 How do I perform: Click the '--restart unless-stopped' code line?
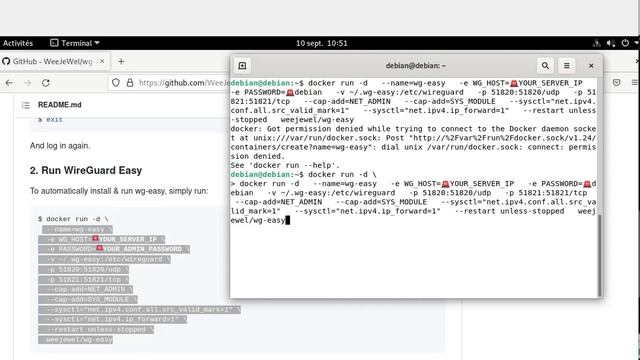point(96,329)
